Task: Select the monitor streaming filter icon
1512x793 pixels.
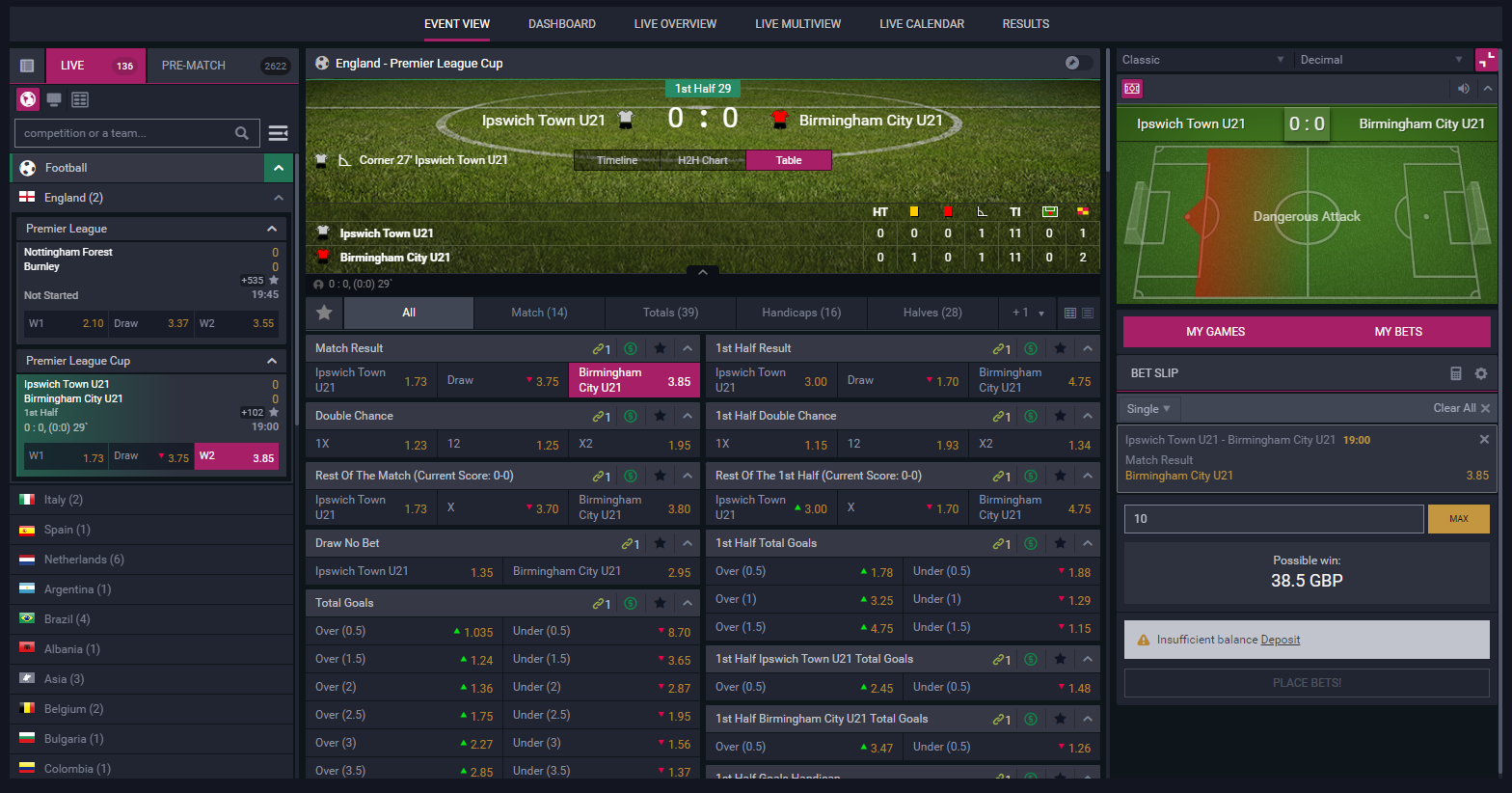Action: coord(54,99)
